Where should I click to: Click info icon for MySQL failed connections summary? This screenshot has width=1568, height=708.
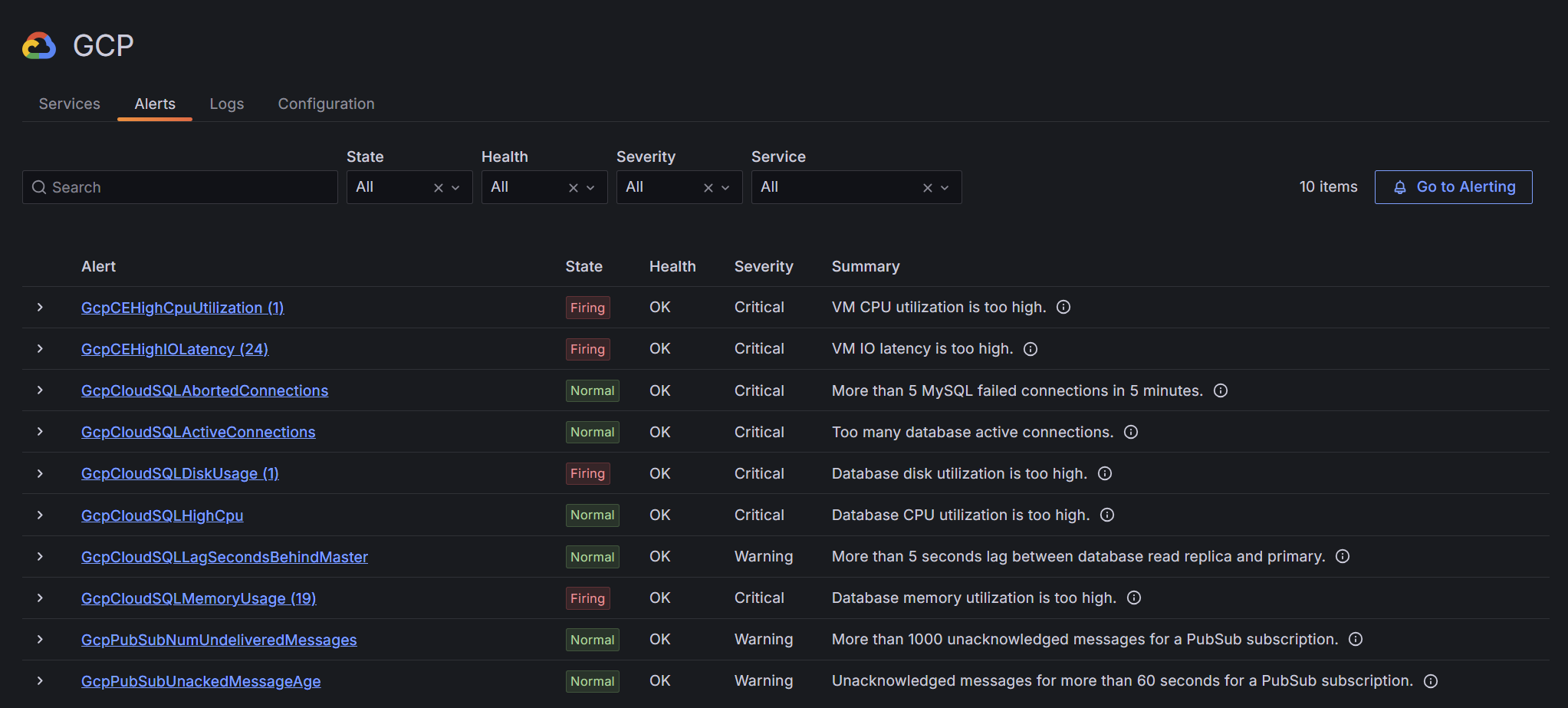(x=1221, y=390)
